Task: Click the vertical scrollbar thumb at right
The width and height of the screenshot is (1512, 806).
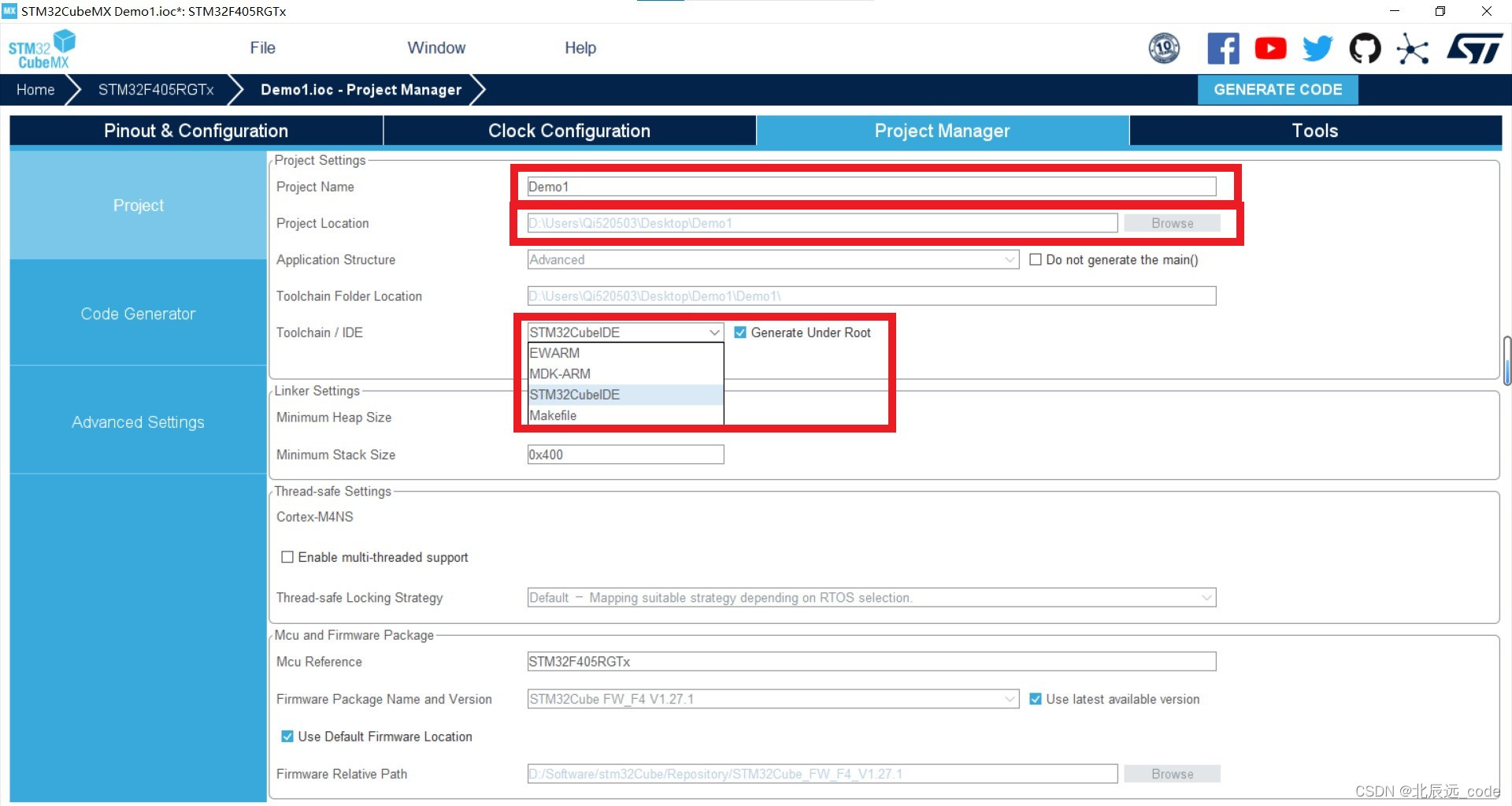Action: [1506, 361]
